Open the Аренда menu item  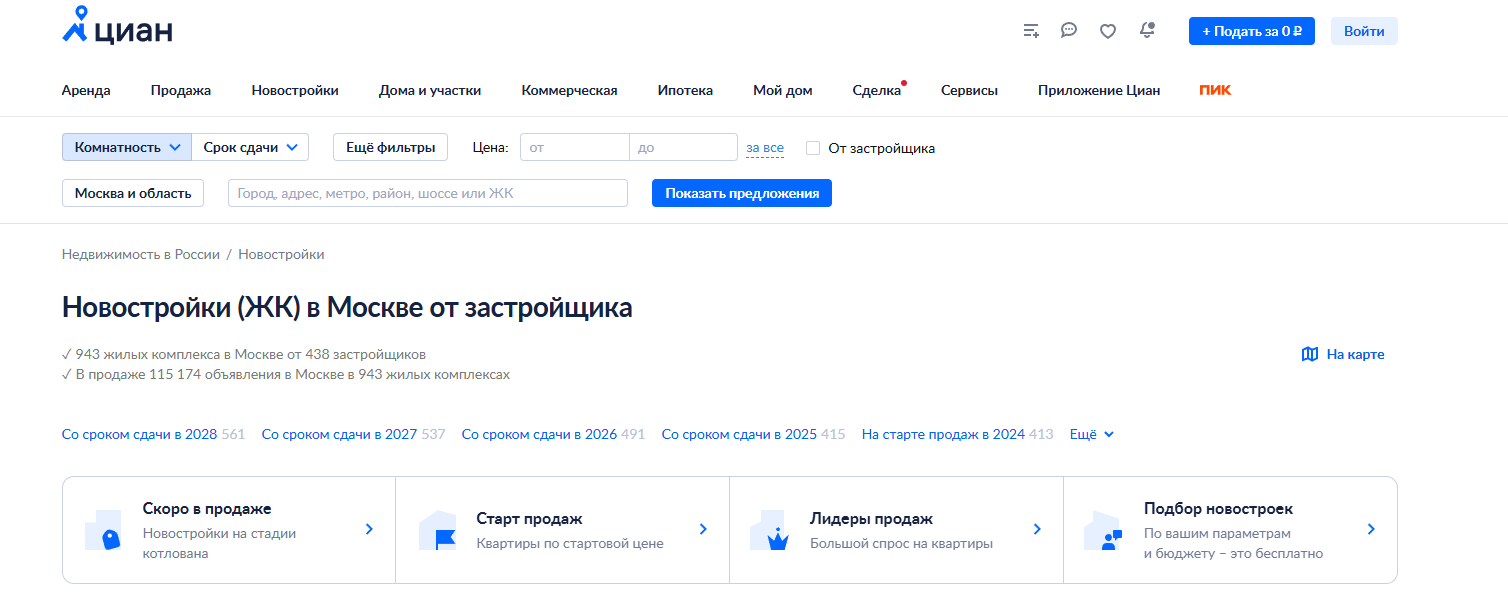point(86,90)
